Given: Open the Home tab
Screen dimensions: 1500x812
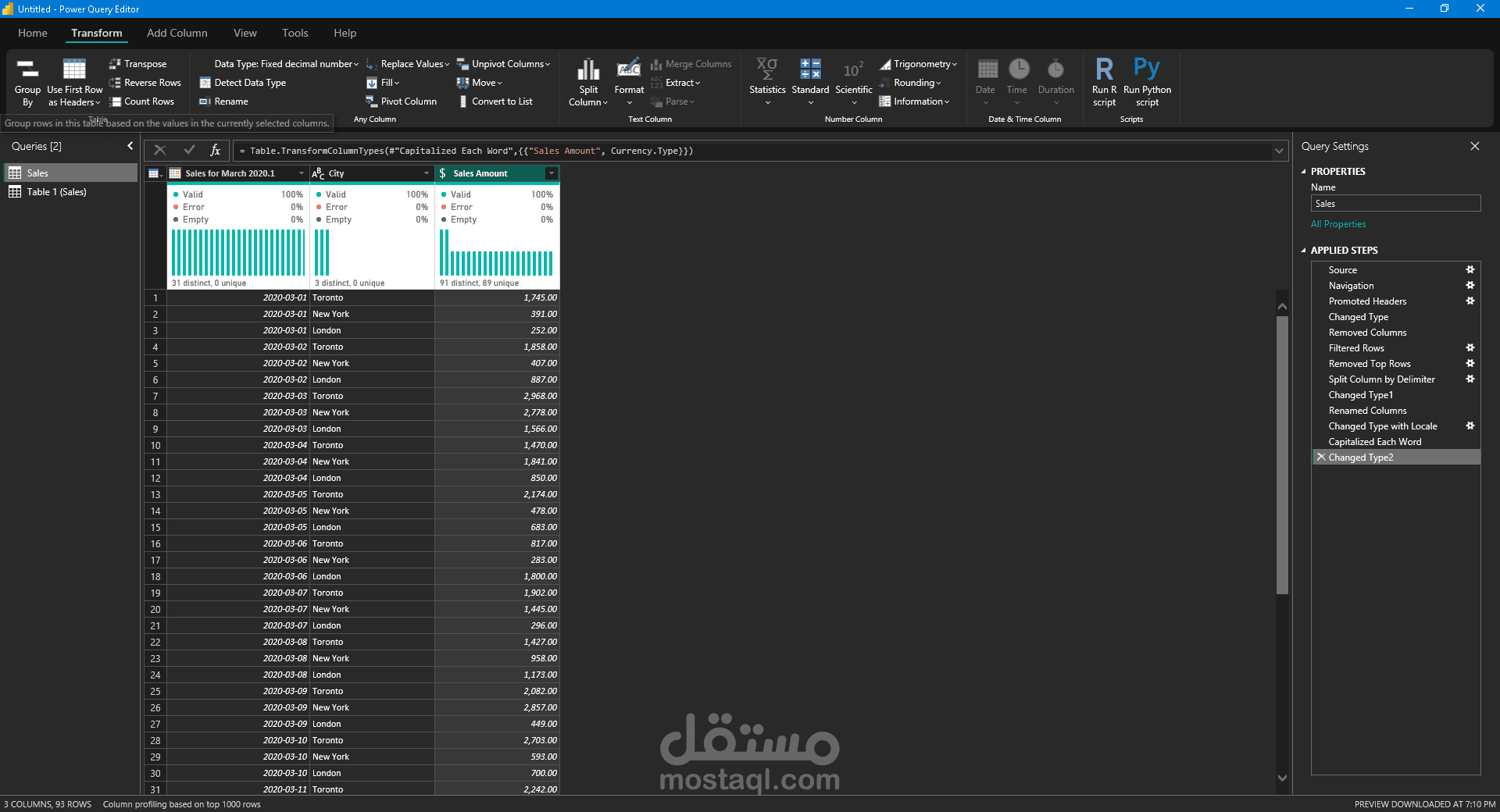Looking at the screenshot, I should click(x=33, y=33).
